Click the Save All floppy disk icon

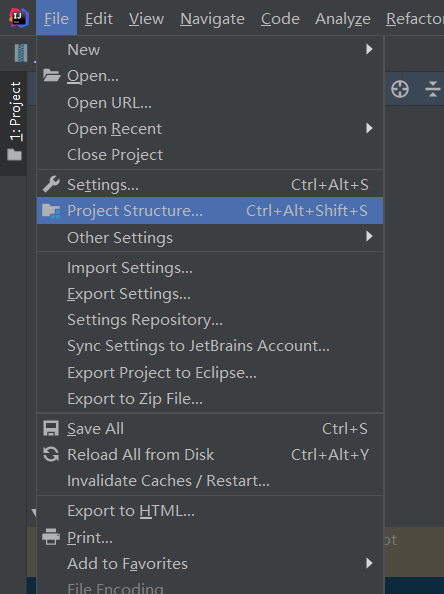pos(51,428)
